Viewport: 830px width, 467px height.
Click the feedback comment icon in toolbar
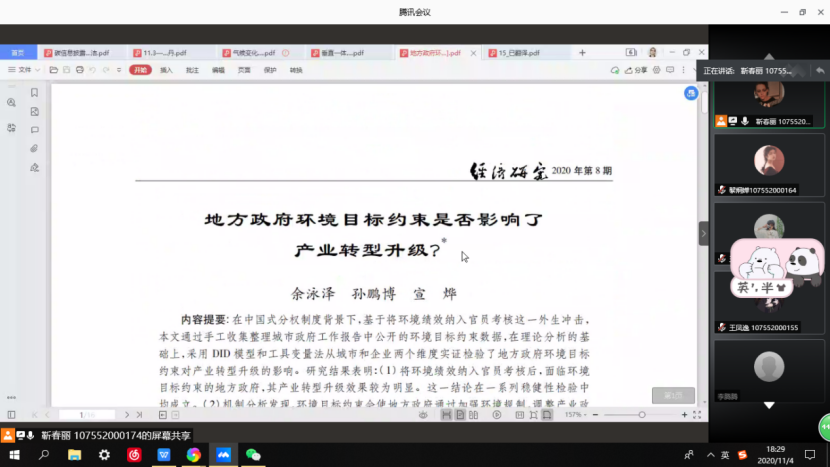pyautogui.click(x=670, y=70)
